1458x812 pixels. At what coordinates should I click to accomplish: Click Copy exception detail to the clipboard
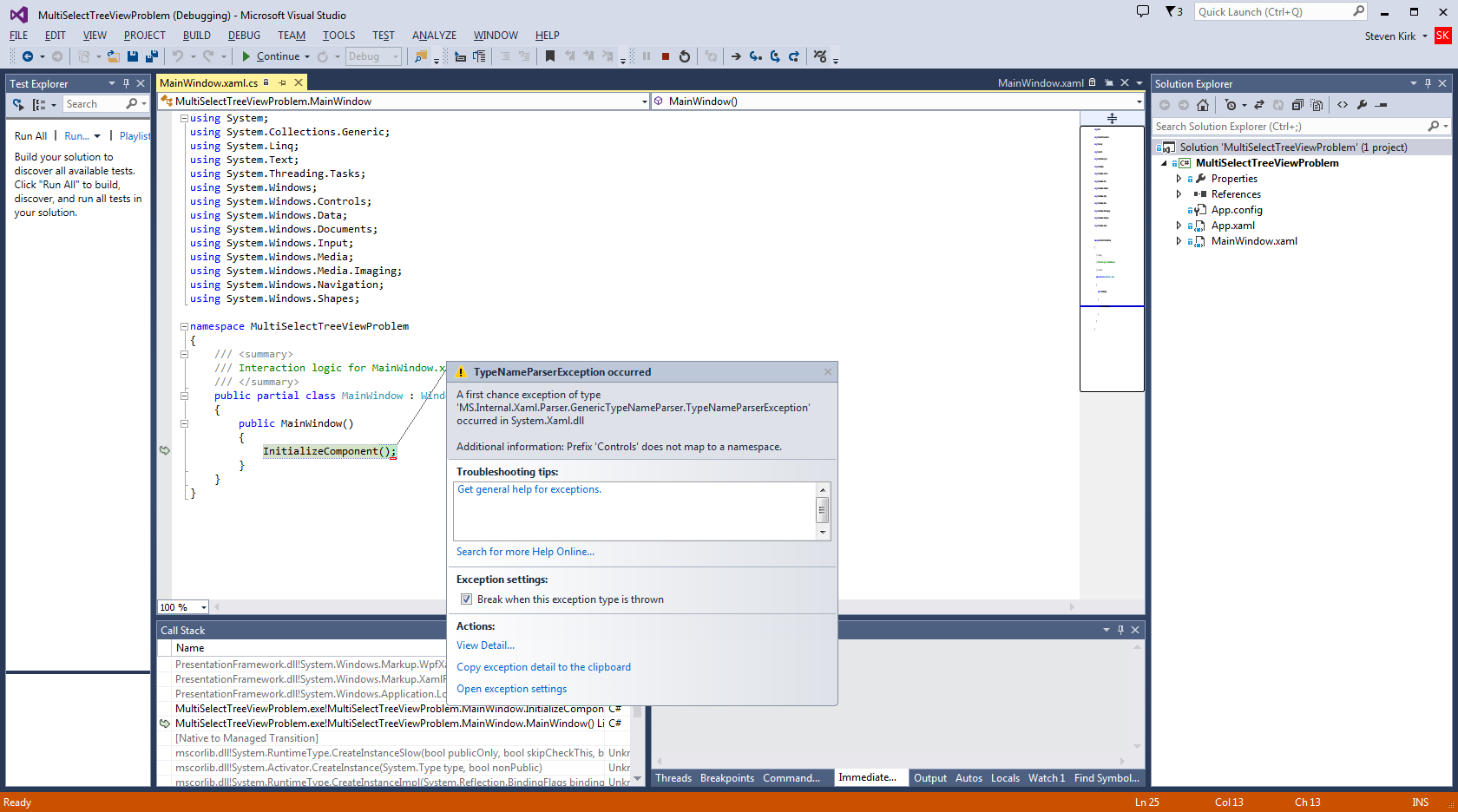pos(544,667)
